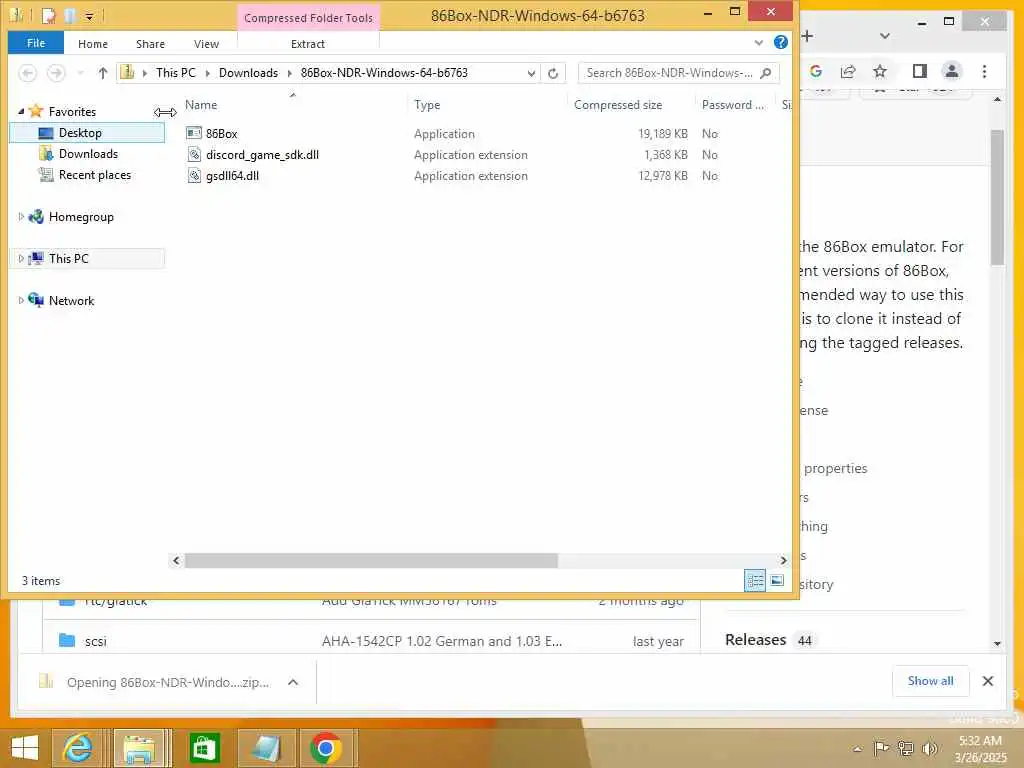Open new tab in Chrome window
Image resolution: width=1024 pixels, height=768 pixels.
pos(807,36)
